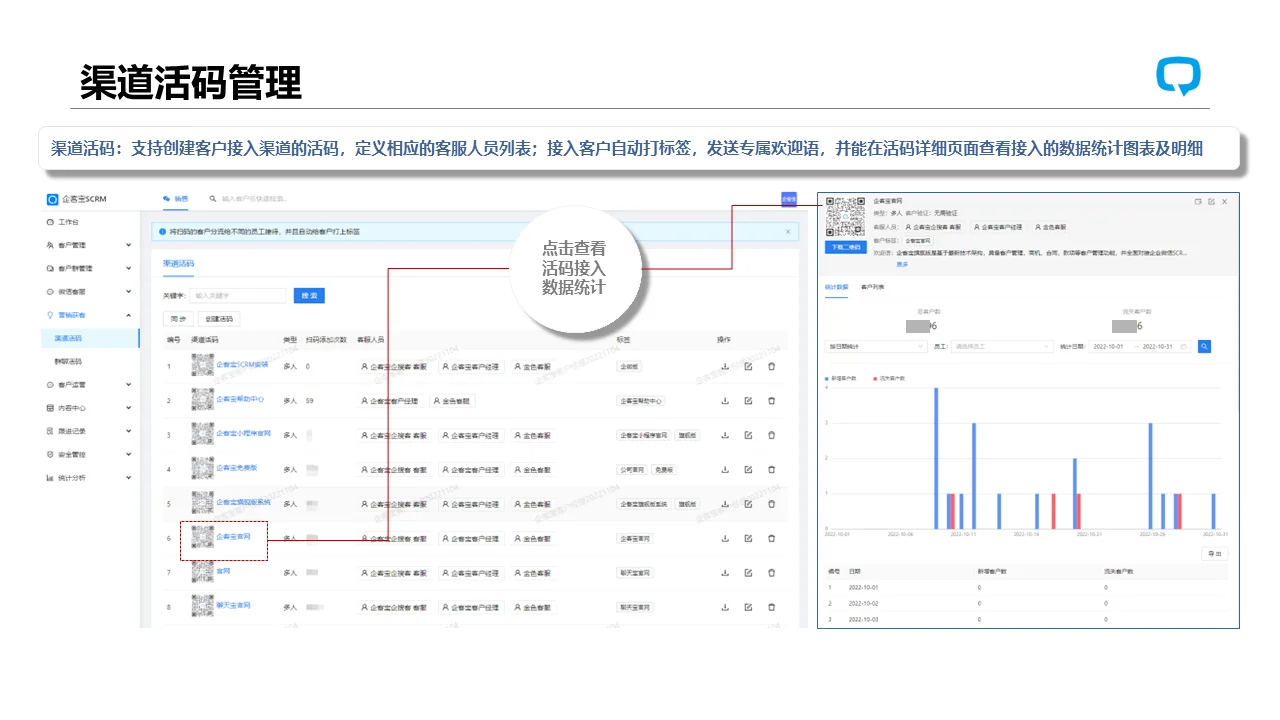Delete the 企客宝免费版 channel code
Screen dimensions: 1280x720
(771, 469)
